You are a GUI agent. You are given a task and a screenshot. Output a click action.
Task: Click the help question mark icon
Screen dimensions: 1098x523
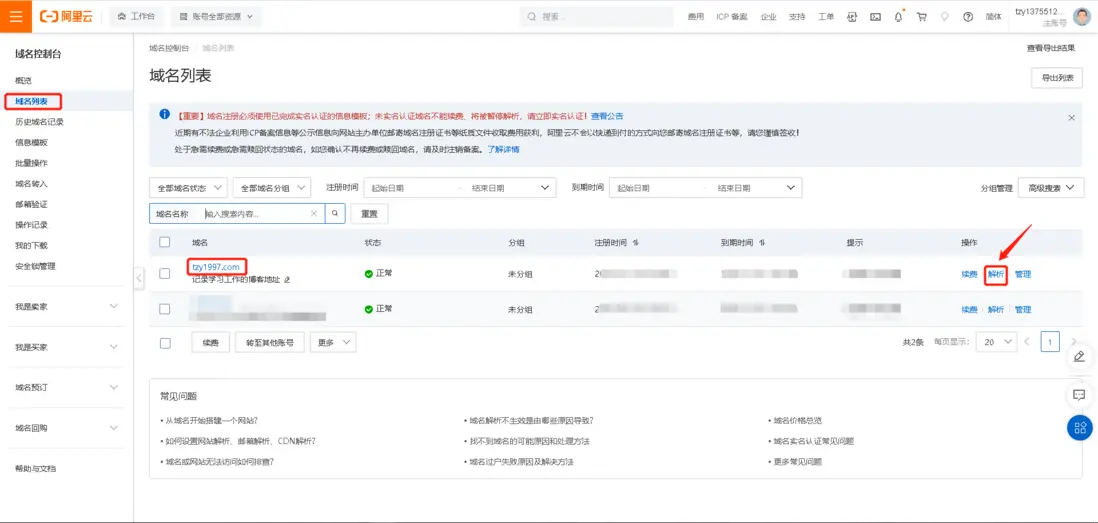click(x=968, y=17)
